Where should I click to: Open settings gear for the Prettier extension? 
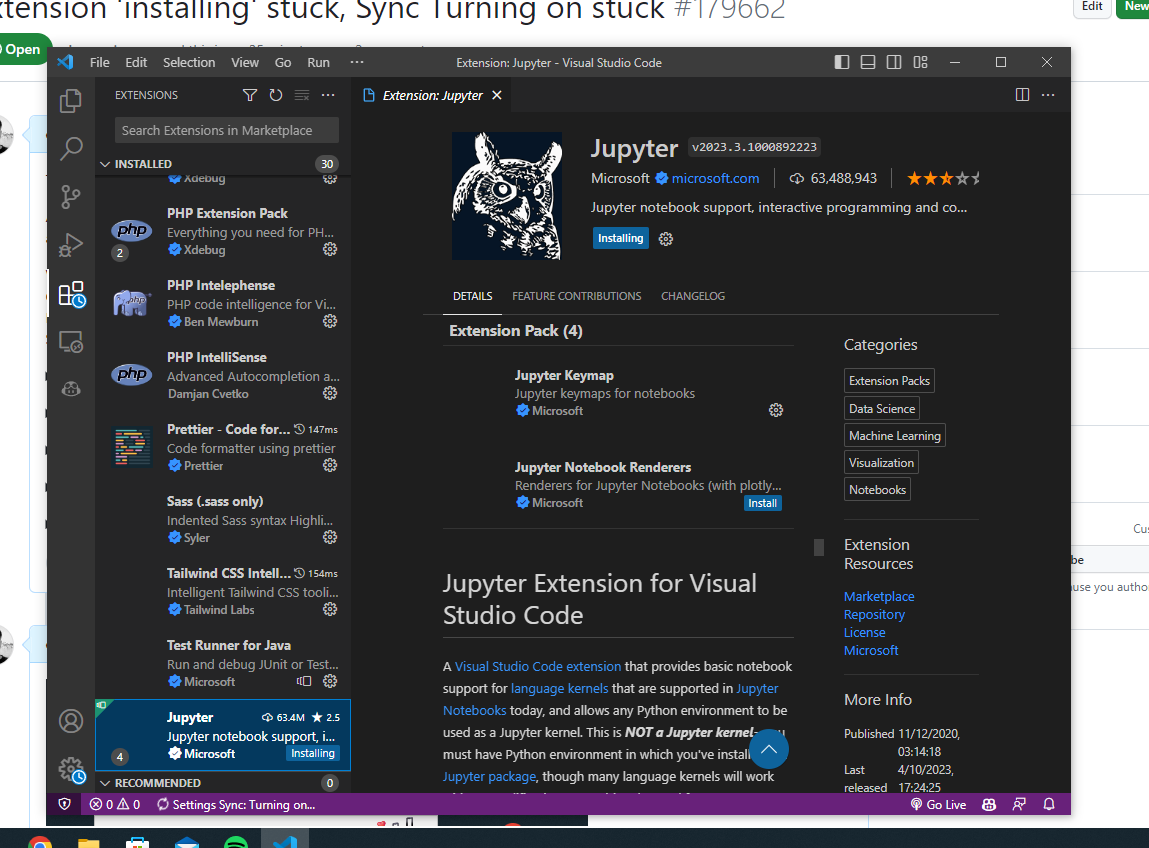[330, 465]
